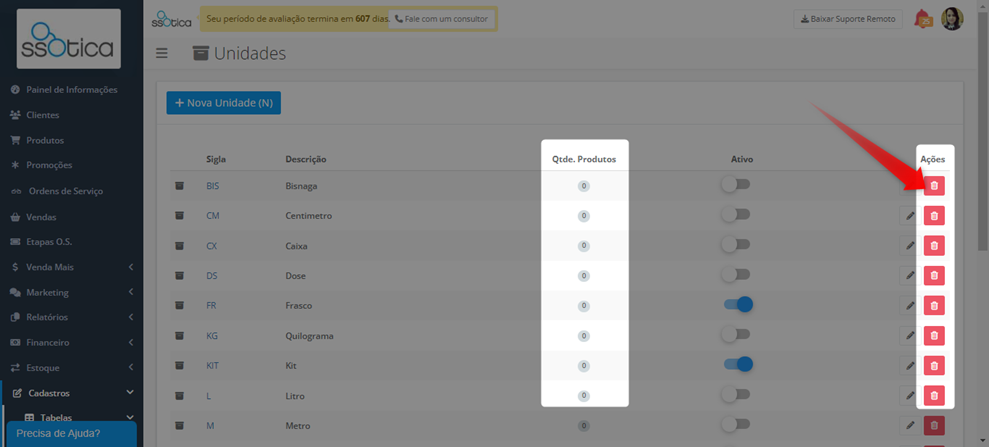Image resolution: width=989 pixels, height=447 pixels.
Task: Click the page vertical scrollbar
Action: [983, 126]
